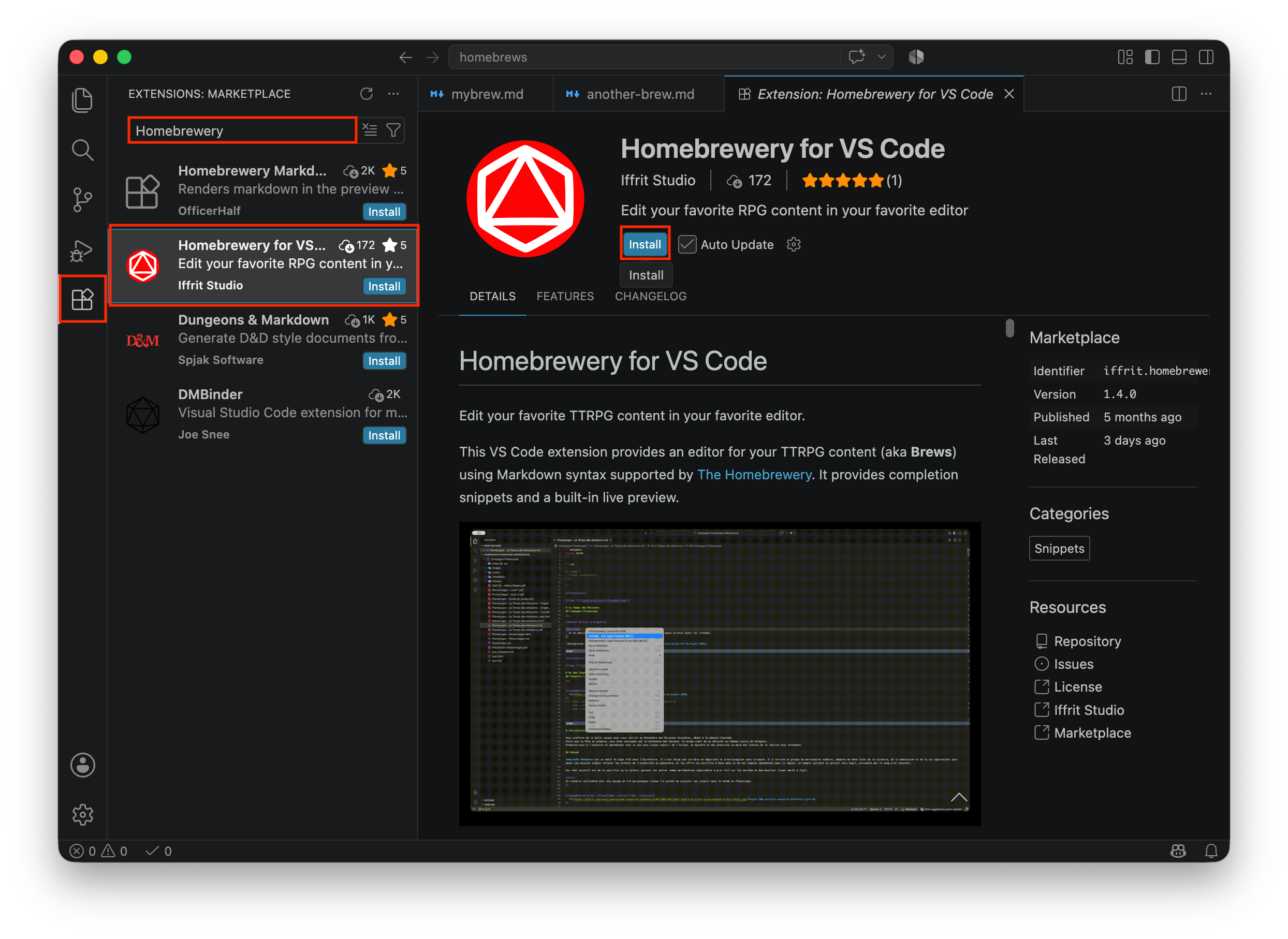Open The Homebrewery link

point(754,475)
